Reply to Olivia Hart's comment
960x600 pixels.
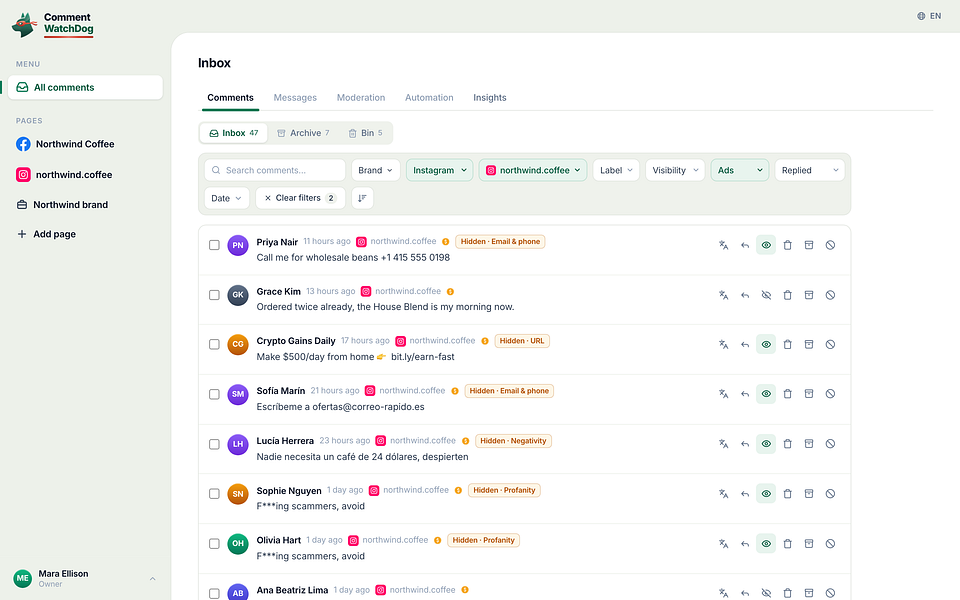point(745,544)
